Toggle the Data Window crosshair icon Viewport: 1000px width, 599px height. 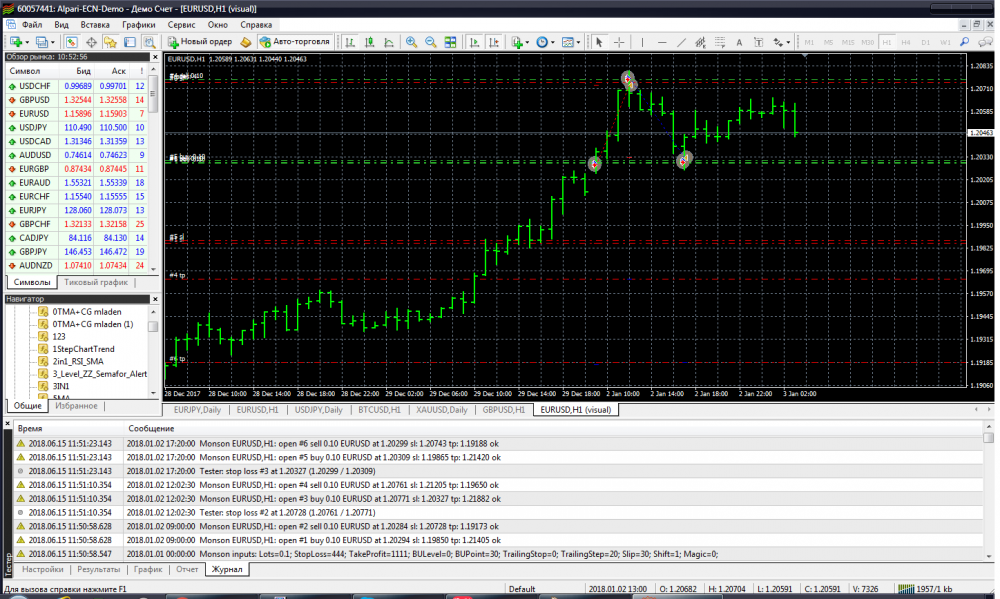tap(91, 42)
